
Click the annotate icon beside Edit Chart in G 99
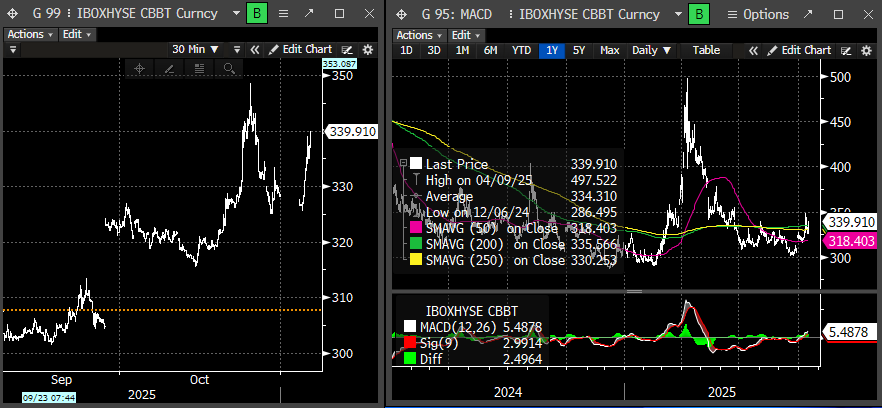tap(348, 50)
